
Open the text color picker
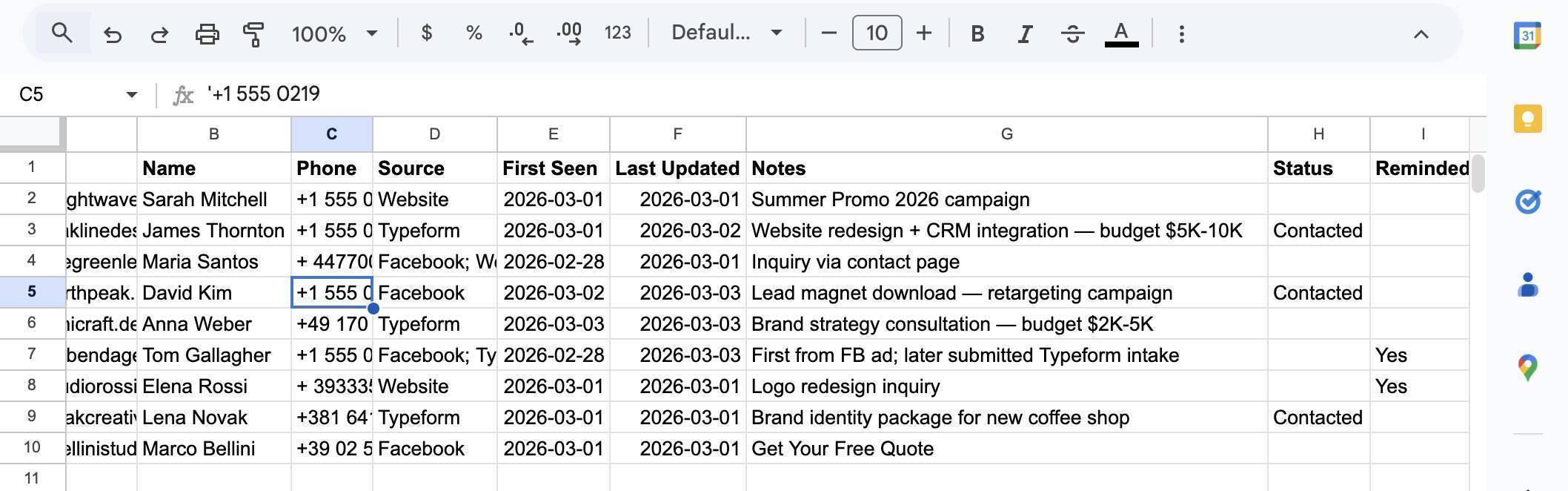point(1120,33)
